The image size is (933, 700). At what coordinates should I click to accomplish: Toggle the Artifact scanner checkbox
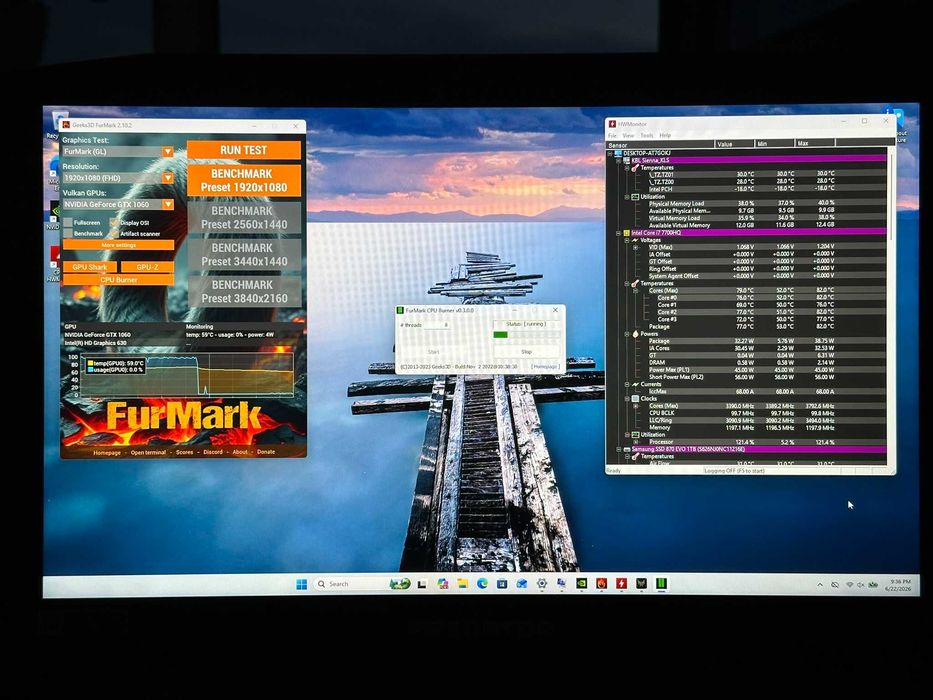(x=114, y=233)
